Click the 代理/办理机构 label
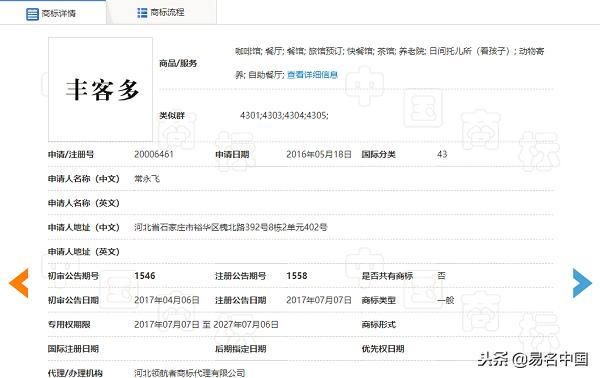The image size is (600, 378). (75, 373)
